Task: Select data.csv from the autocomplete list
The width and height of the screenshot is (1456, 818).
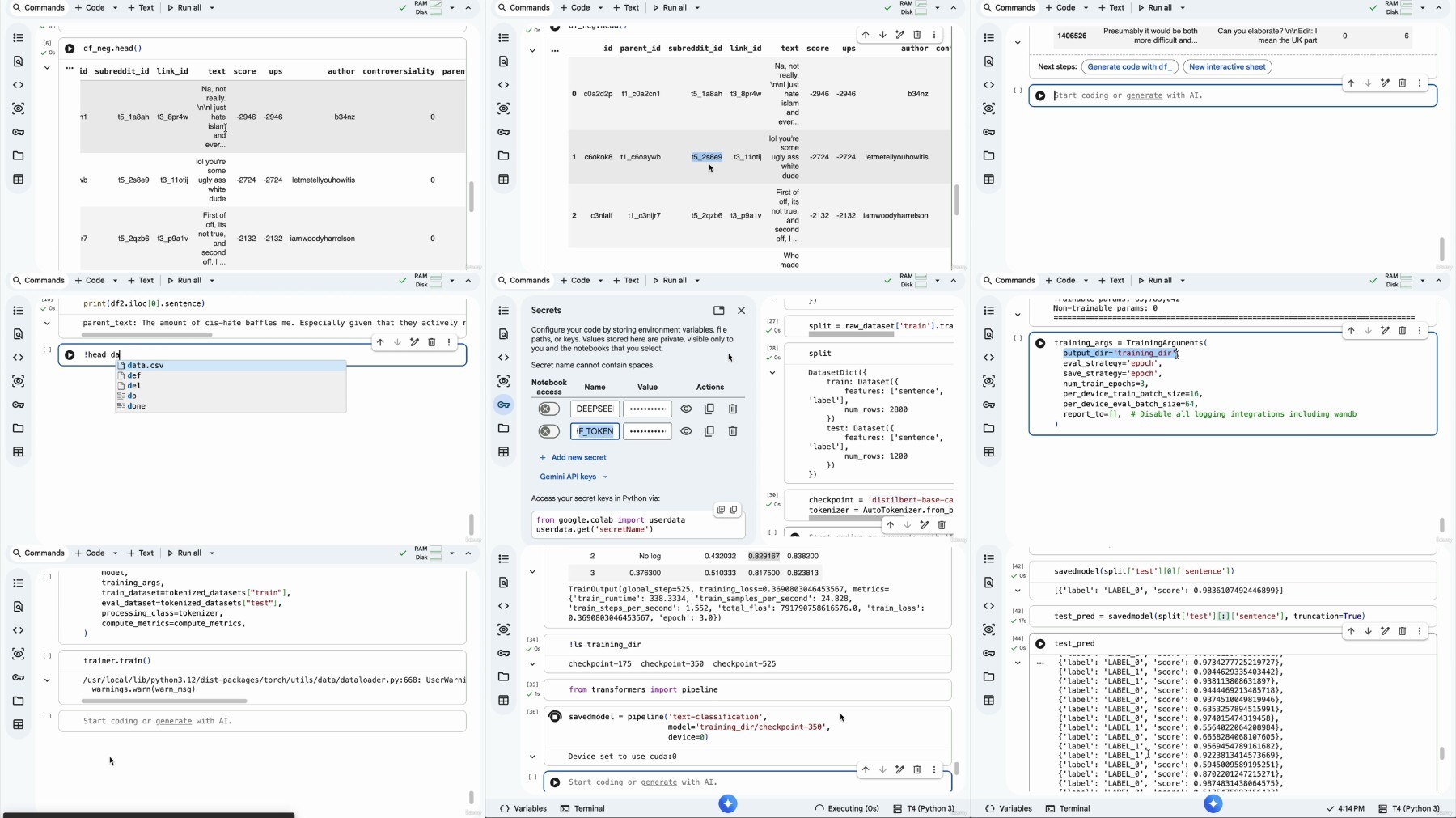Action: 231,366
